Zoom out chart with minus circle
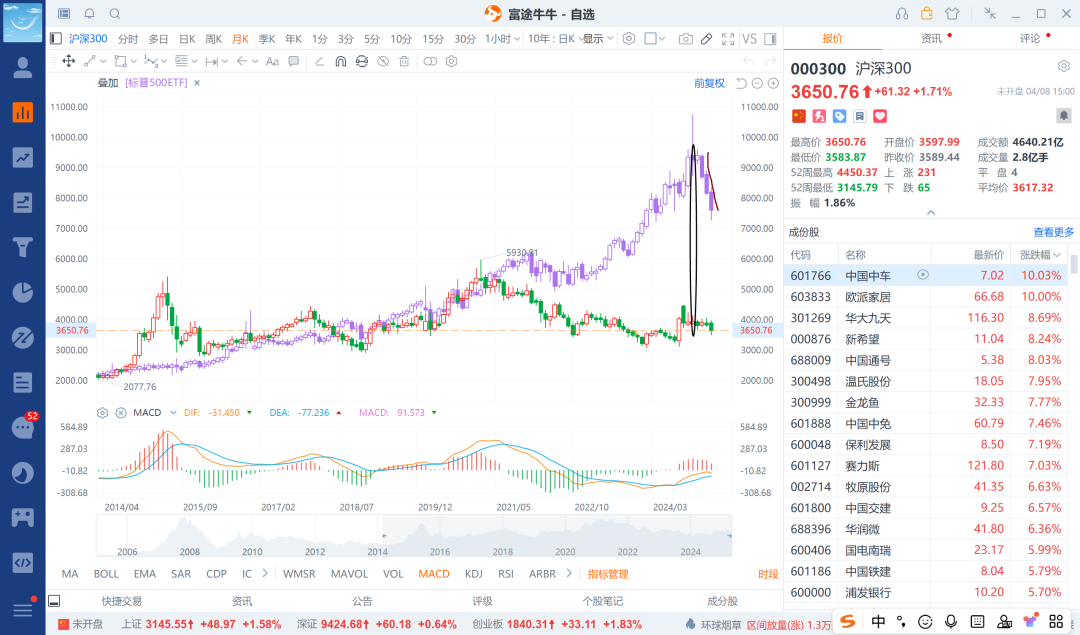1080x635 pixels. tap(757, 83)
